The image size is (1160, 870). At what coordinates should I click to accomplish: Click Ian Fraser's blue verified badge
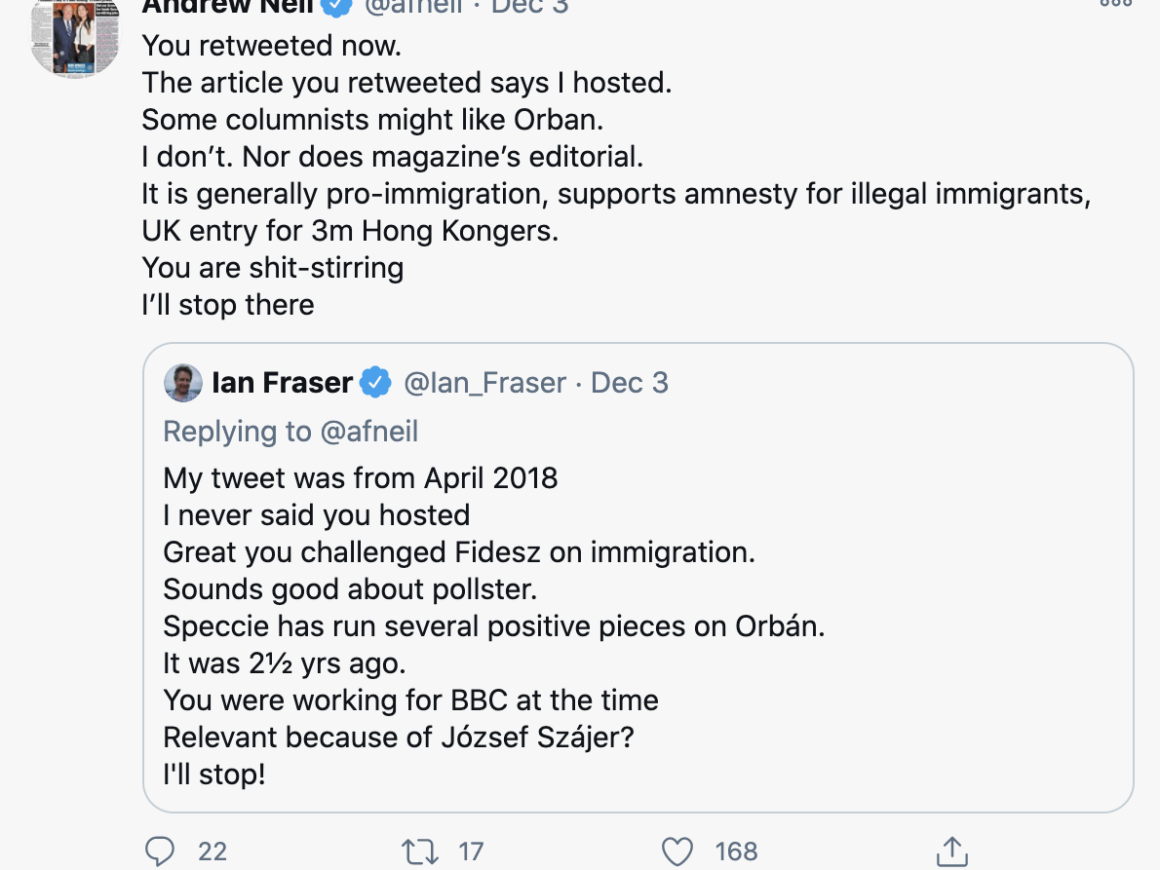point(376,382)
